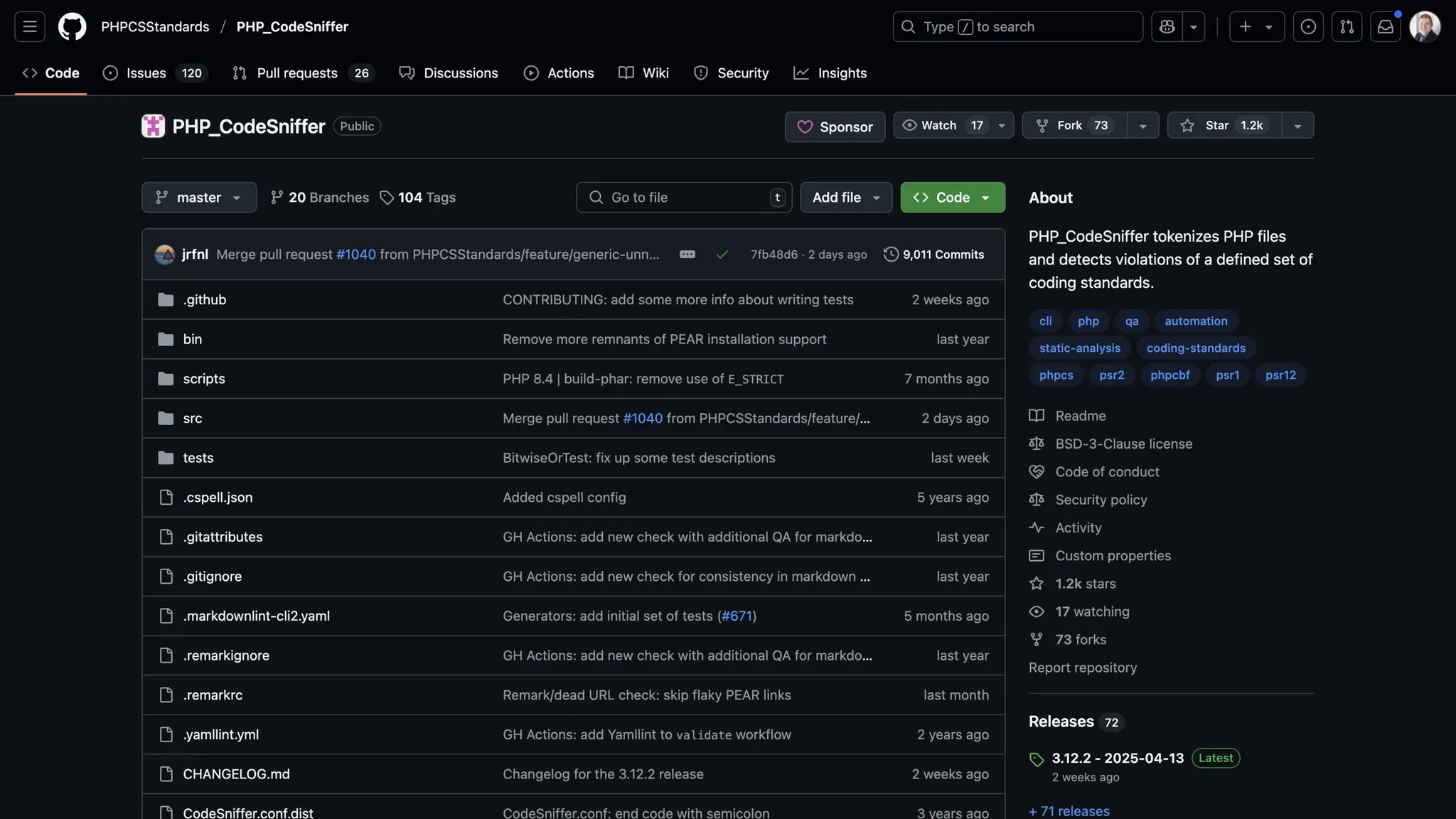This screenshot has height=819, width=1456.
Task: Open the tests folder
Action: pyautogui.click(x=198, y=458)
